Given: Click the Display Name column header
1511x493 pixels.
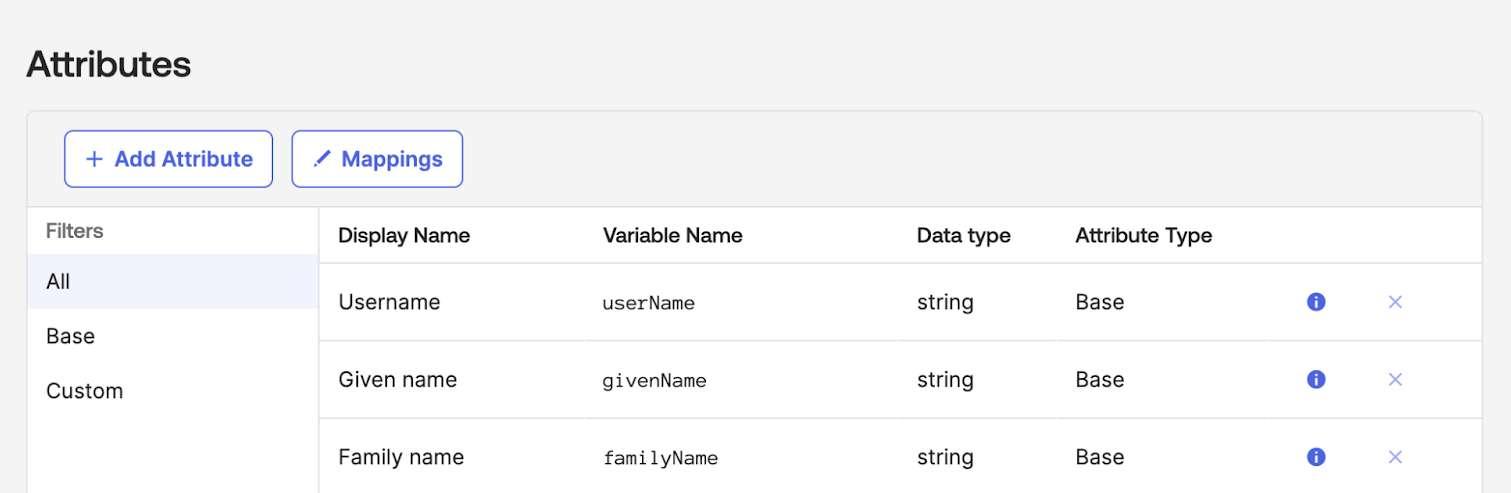Looking at the screenshot, I should pyautogui.click(x=404, y=236).
